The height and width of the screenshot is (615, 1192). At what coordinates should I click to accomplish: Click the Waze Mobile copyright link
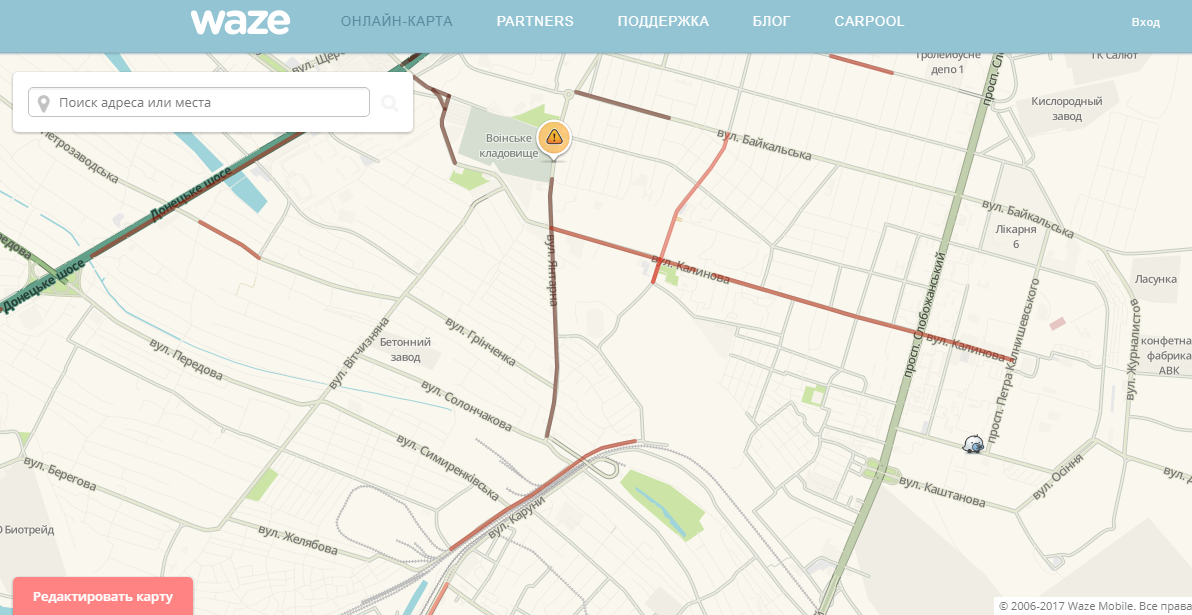point(1075,606)
